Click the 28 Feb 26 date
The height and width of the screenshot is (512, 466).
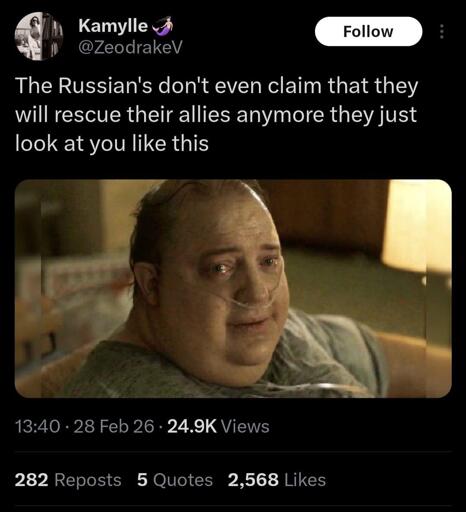(x=114, y=426)
